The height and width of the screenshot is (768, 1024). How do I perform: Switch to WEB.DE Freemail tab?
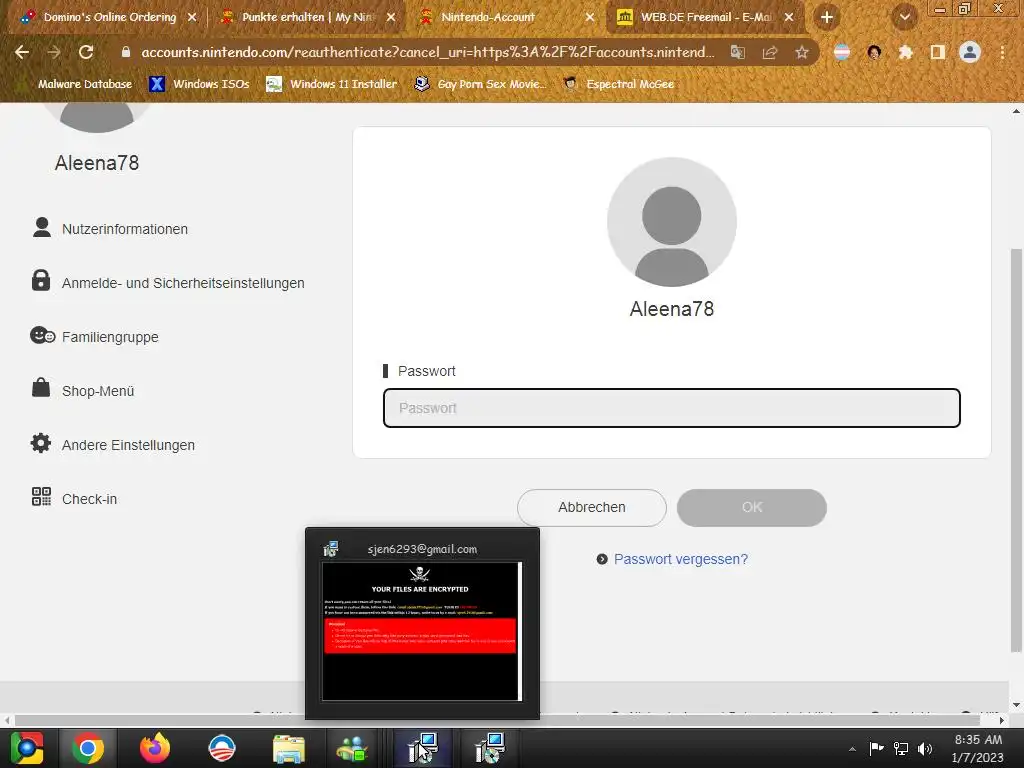tap(705, 18)
